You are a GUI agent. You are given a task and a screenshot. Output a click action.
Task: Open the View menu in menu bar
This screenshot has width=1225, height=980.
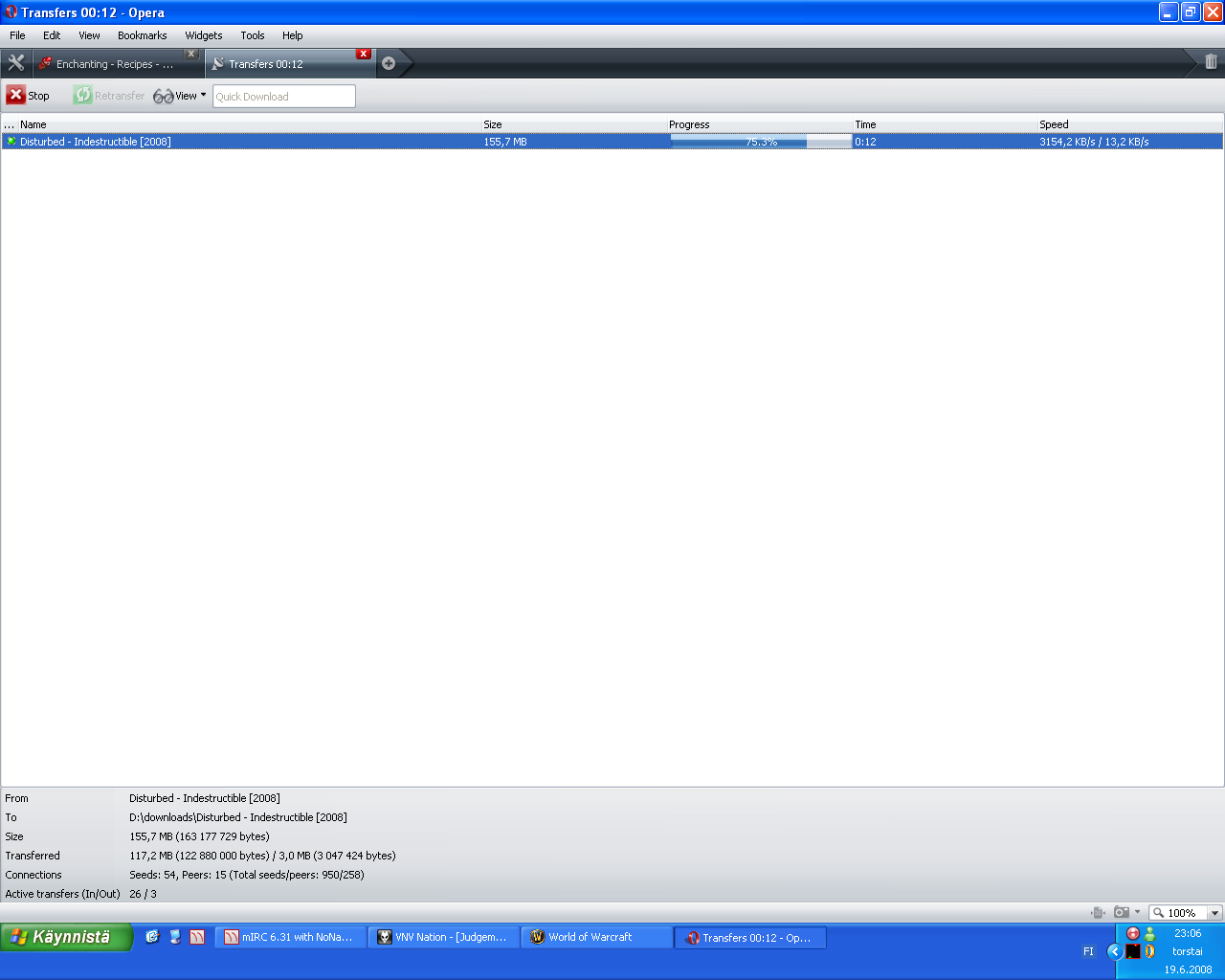pos(89,35)
